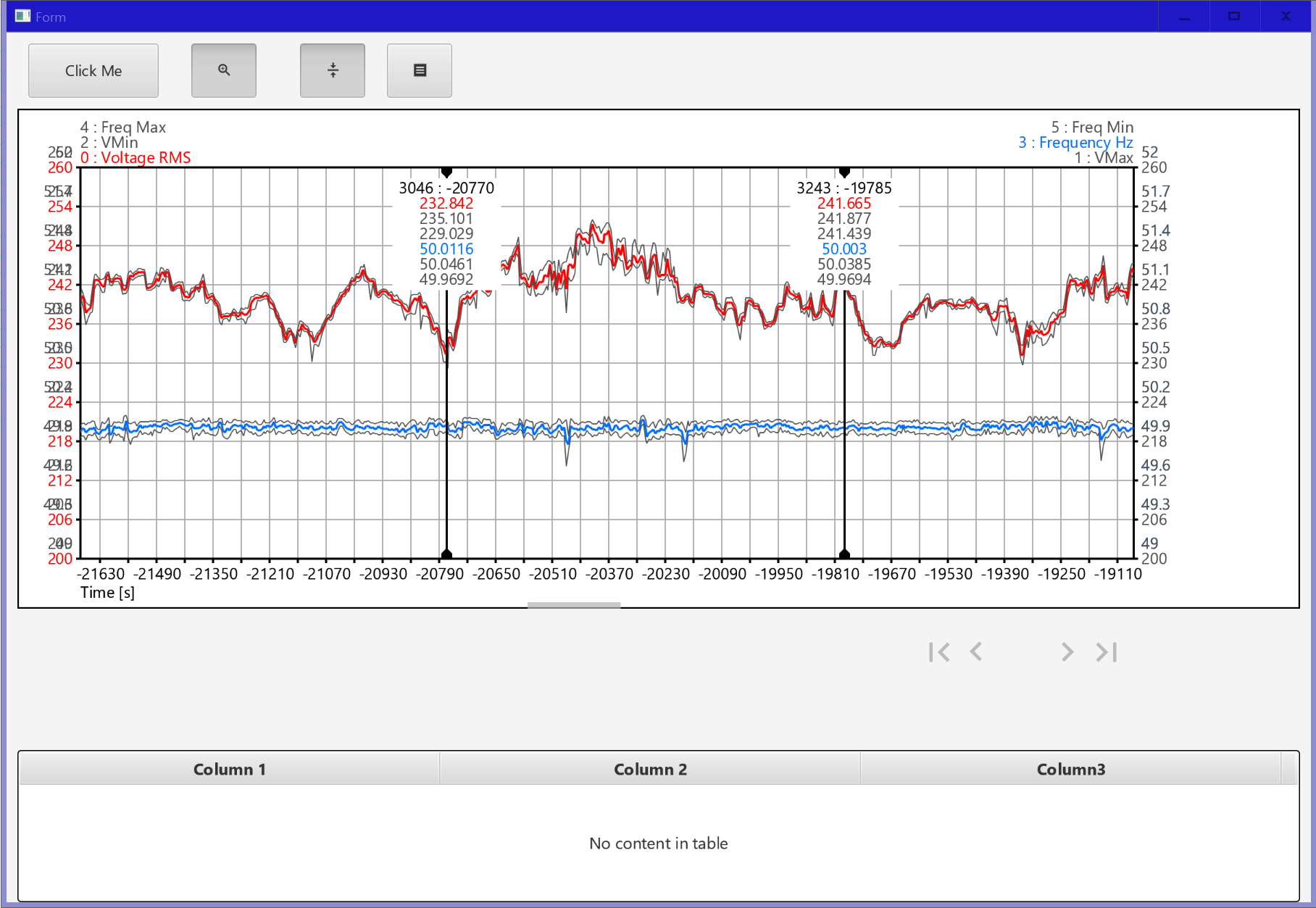Select the Freq Max legend label
The width and height of the screenshot is (1316, 908).
click(x=123, y=127)
